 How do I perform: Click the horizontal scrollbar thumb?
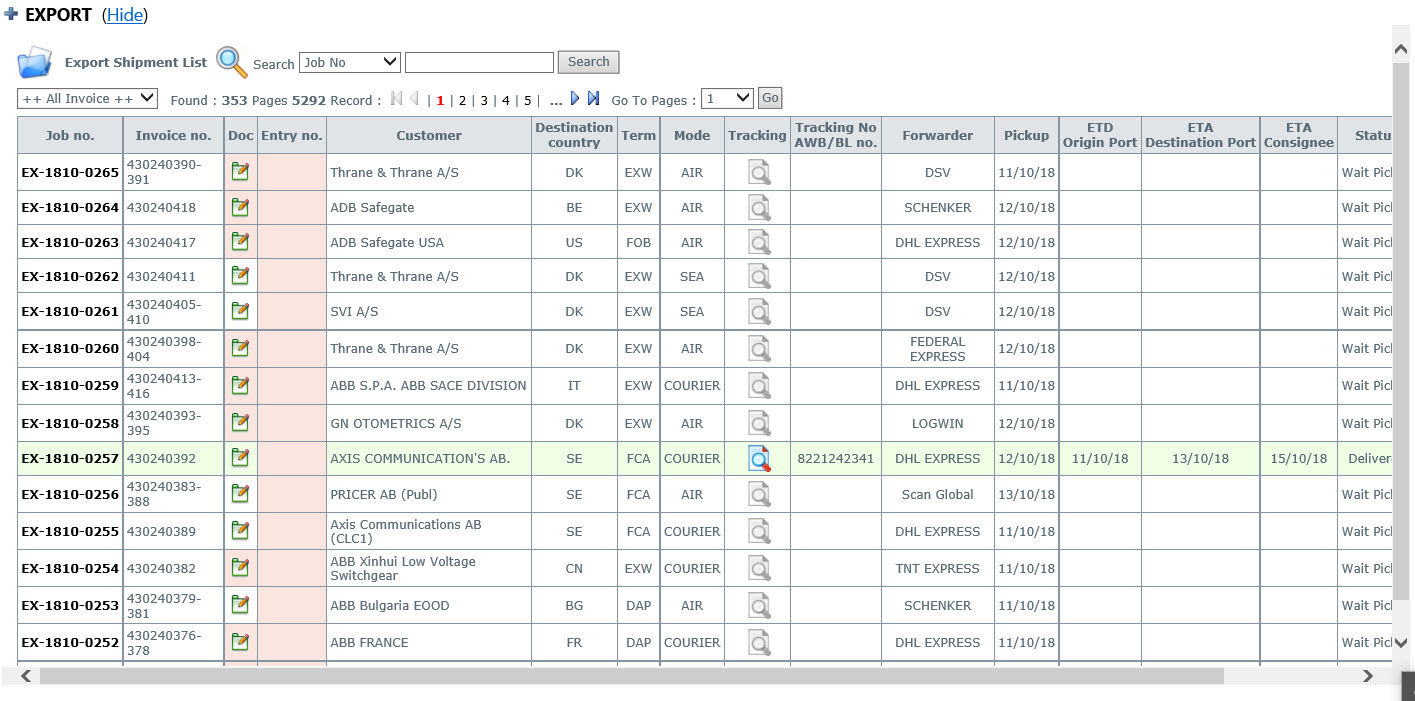pyautogui.click(x=632, y=676)
